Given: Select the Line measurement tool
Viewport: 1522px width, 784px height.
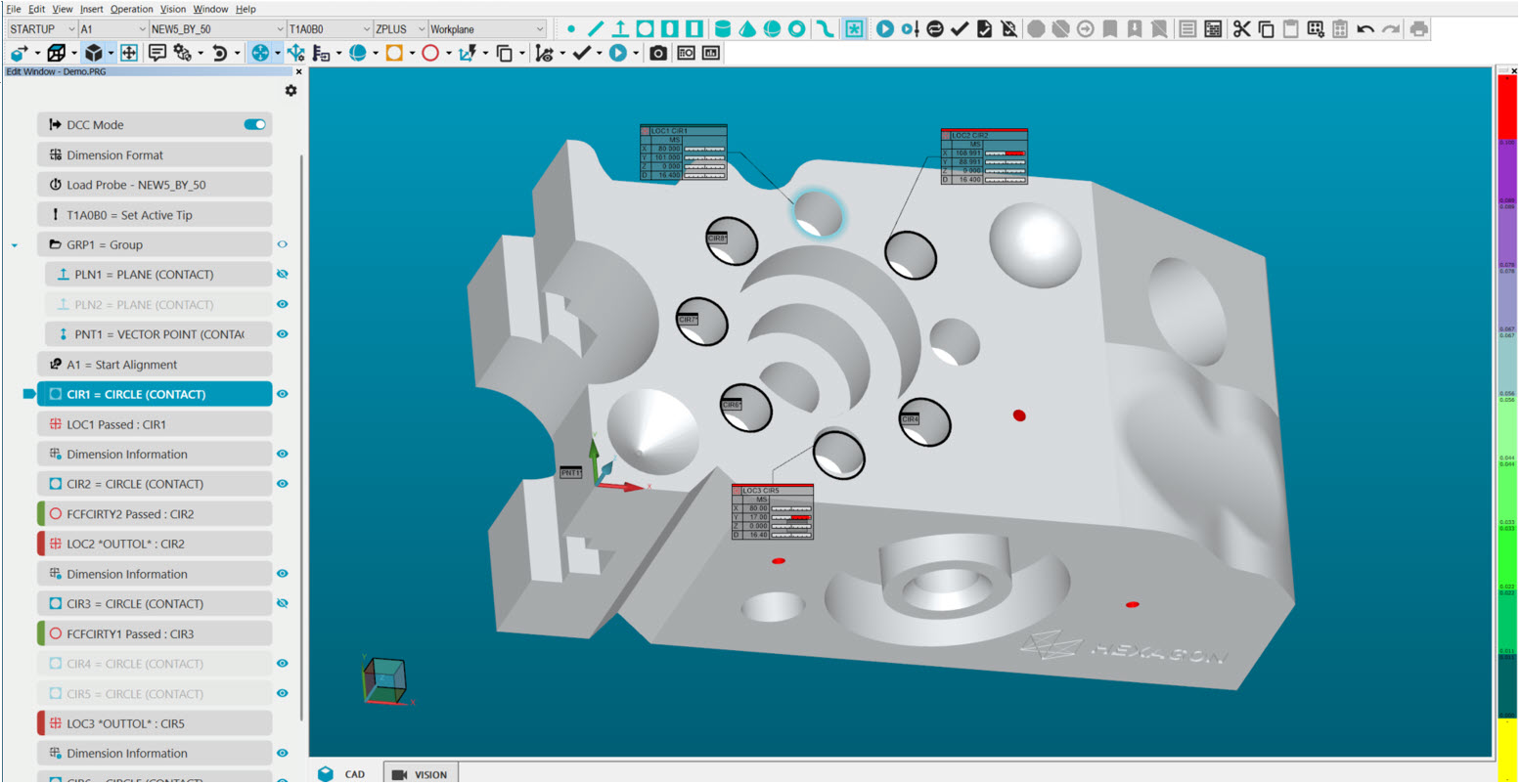Looking at the screenshot, I should click(x=597, y=27).
